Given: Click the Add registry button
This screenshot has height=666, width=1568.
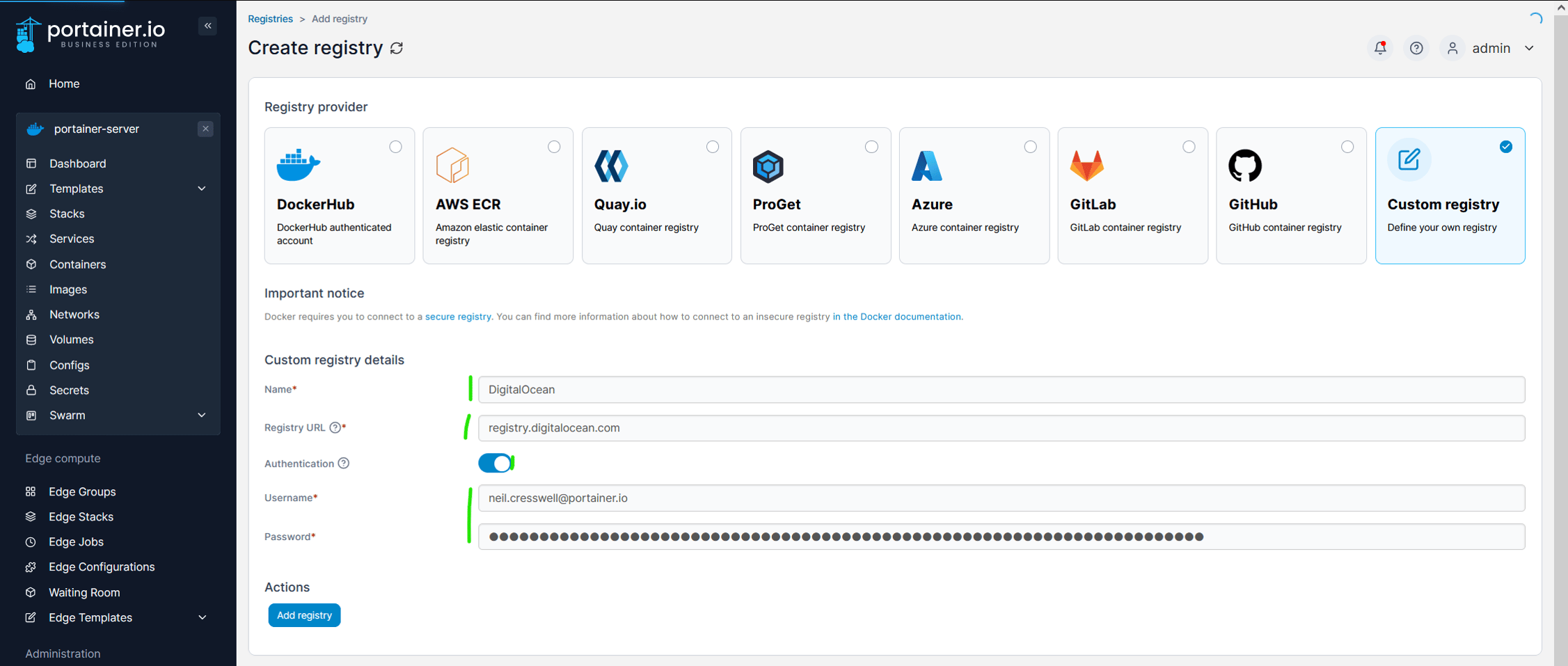Looking at the screenshot, I should pyautogui.click(x=304, y=615).
